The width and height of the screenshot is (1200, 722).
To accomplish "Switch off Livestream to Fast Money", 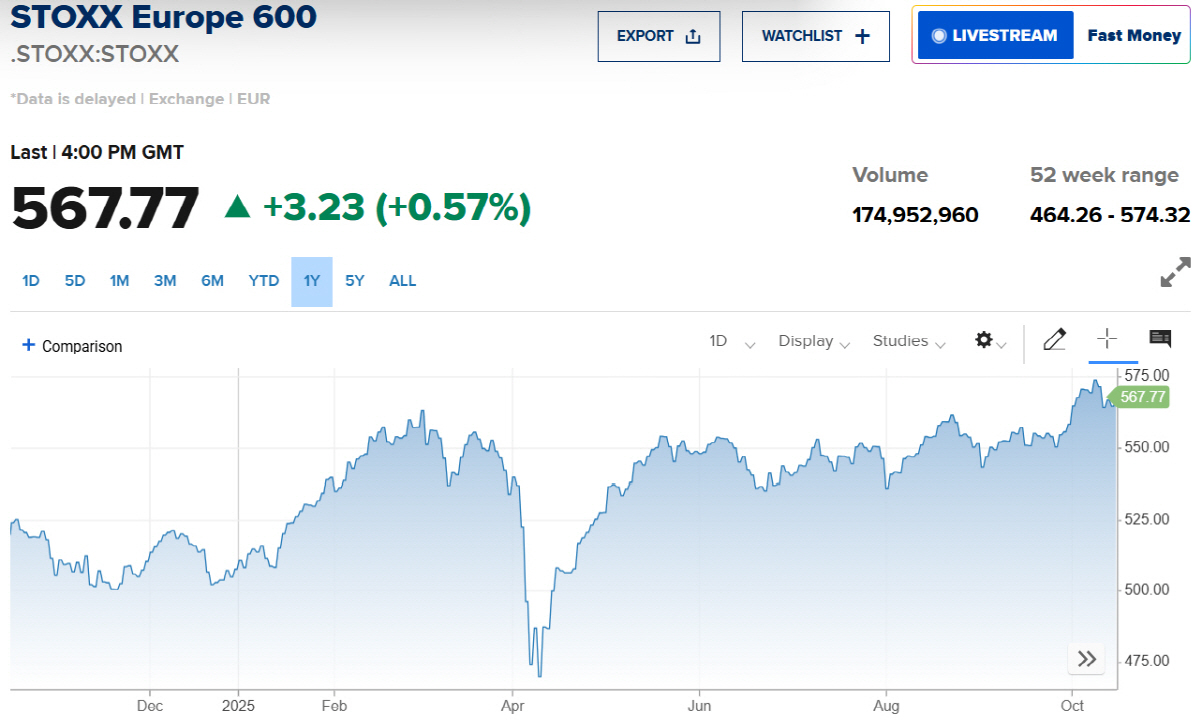I will click(x=1133, y=34).
